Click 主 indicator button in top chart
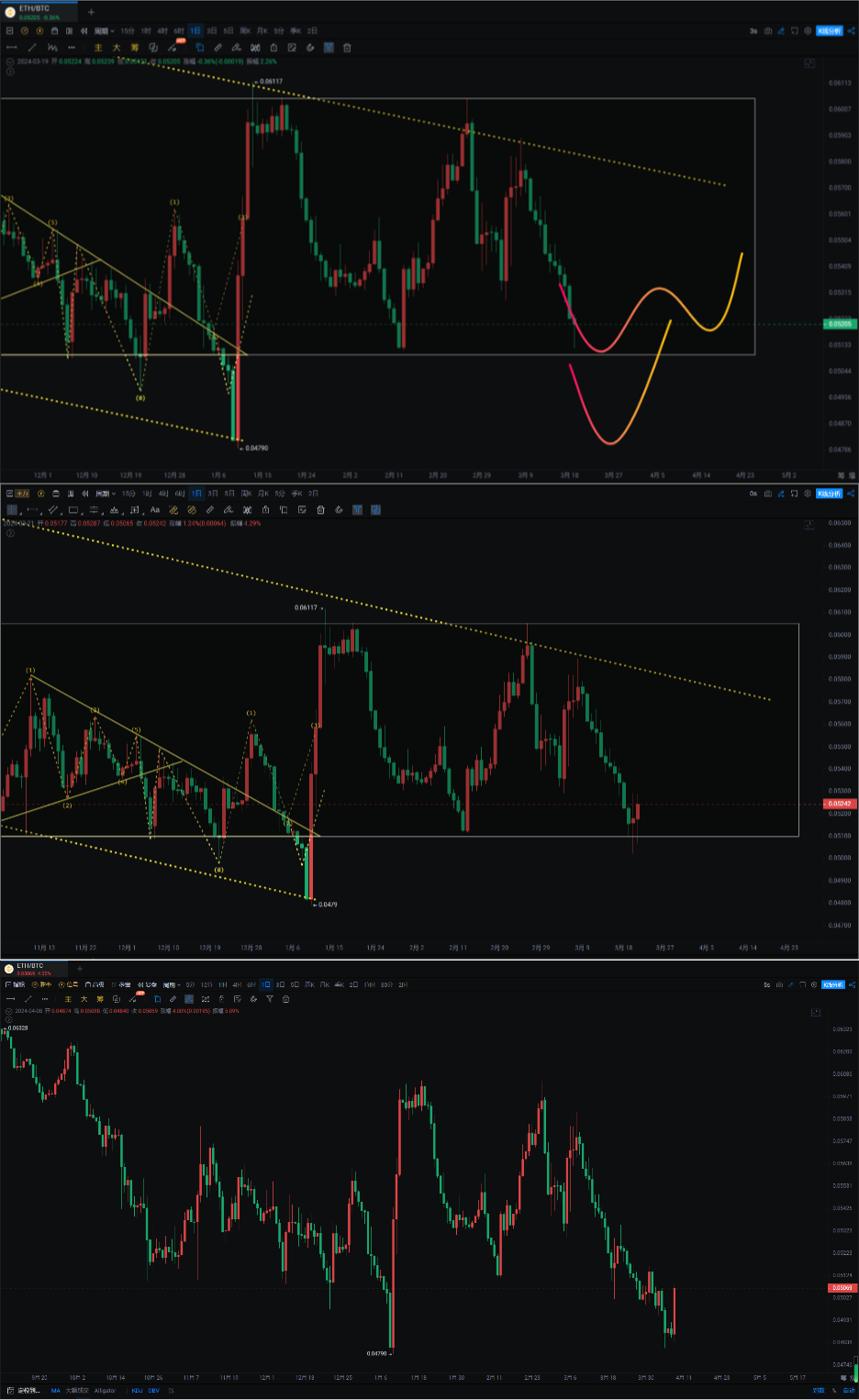This screenshot has height=1400, width=859. [x=98, y=48]
